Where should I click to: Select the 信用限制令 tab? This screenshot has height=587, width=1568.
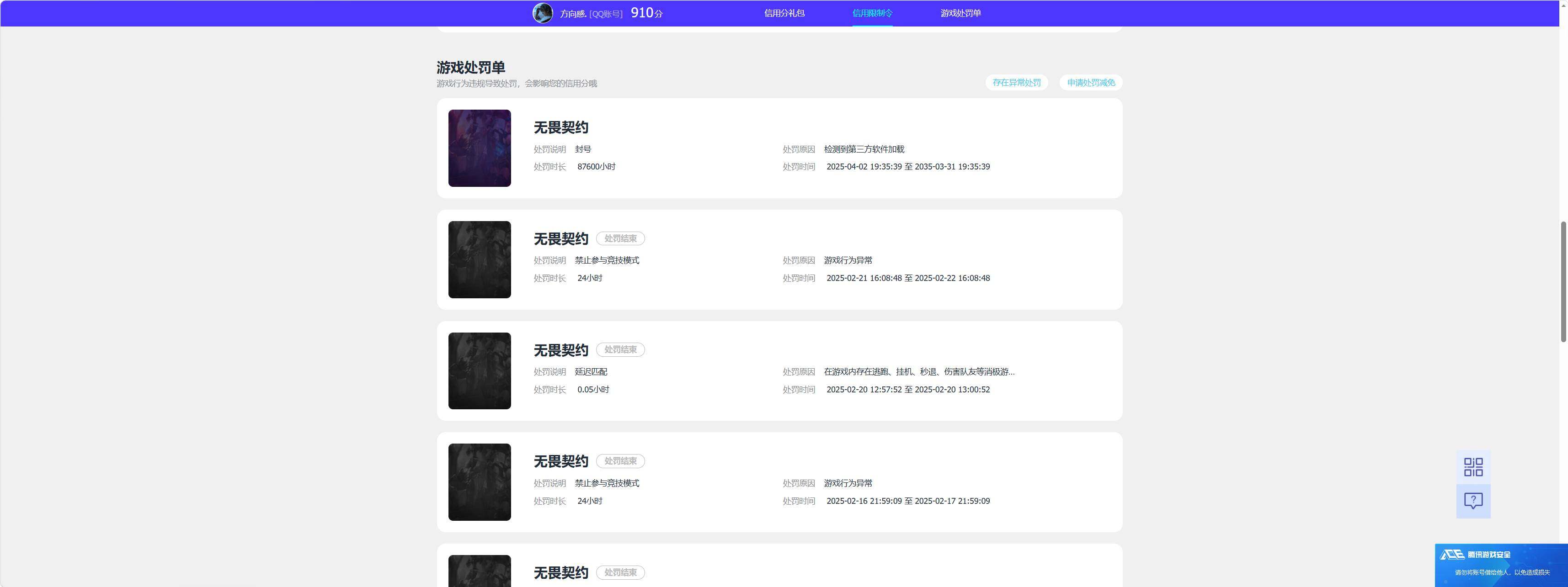pos(872,13)
